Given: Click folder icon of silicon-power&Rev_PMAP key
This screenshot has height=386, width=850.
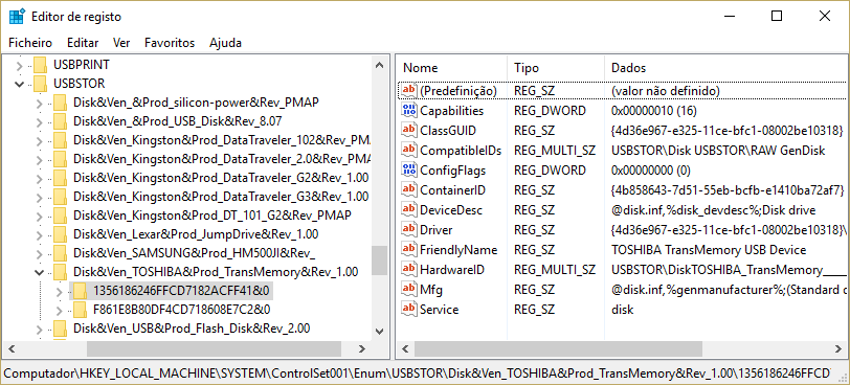Looking at the screenshot, I should point(60,102).
